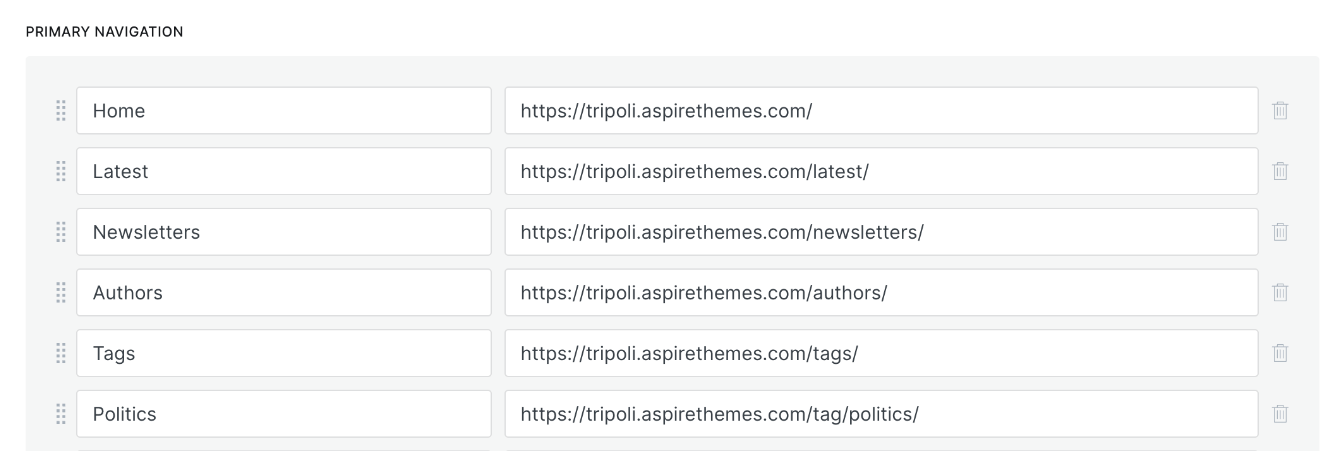Delete the Home navigation item

[x=1280, y=111]
